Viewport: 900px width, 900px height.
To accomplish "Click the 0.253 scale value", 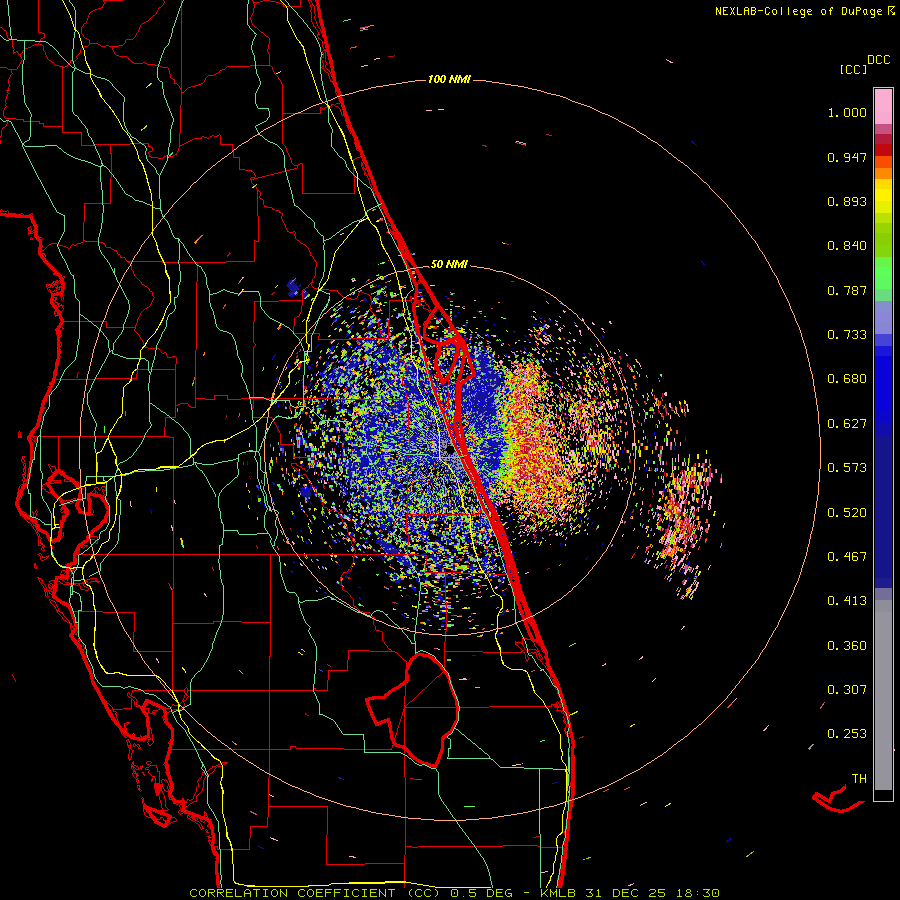I will 847,734.
